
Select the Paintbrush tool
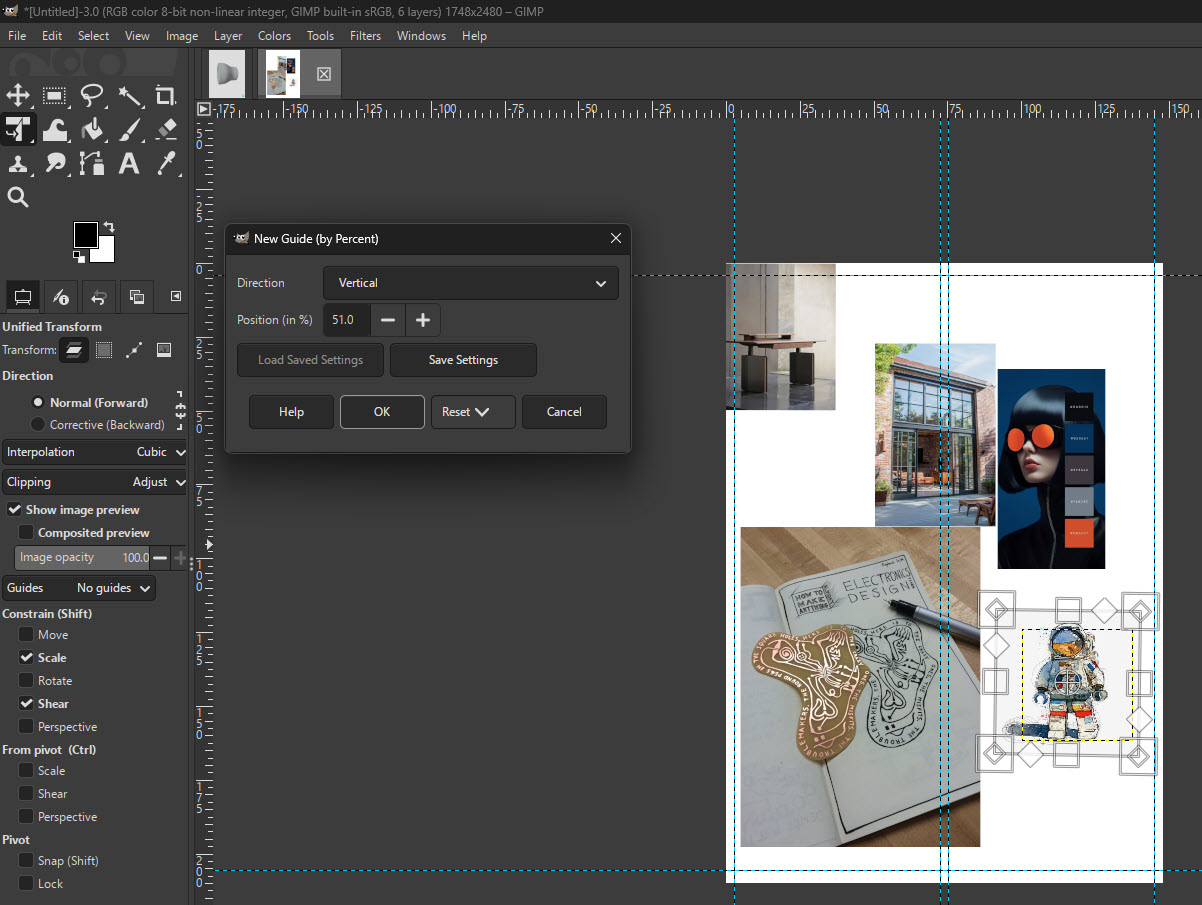coord(129,129)
